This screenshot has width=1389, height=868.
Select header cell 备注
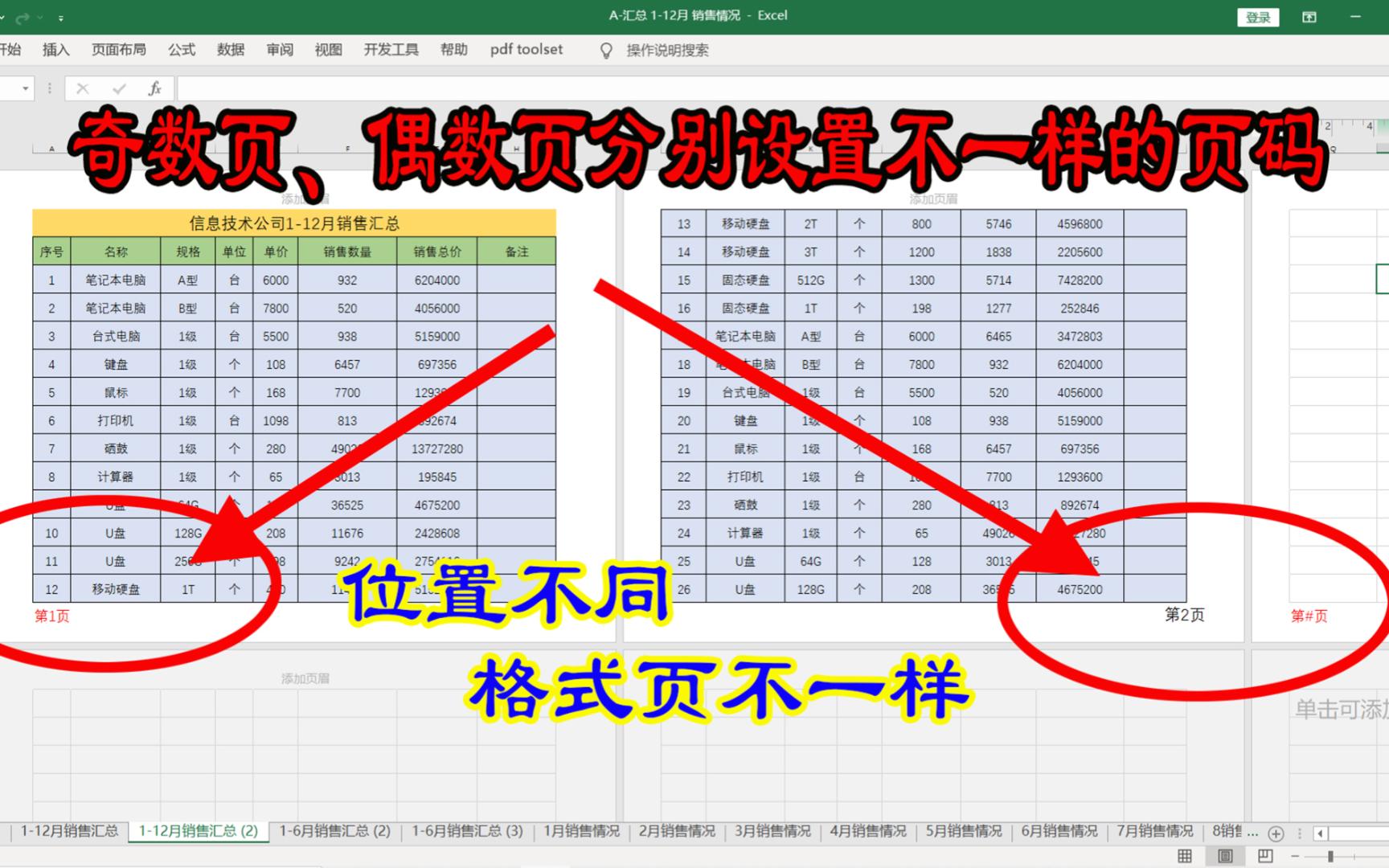click(x=517, y=252)
